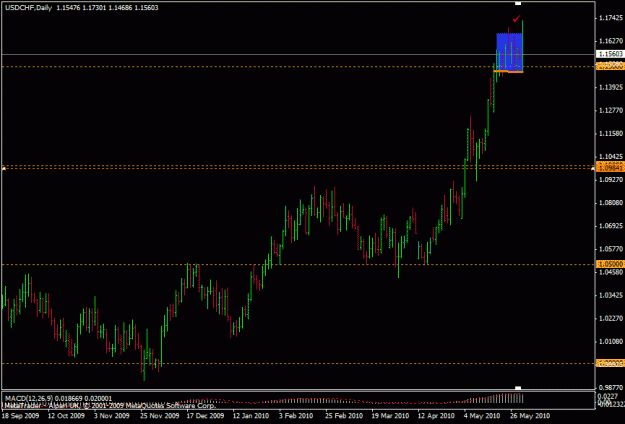The image size is (625, 424).
Task: Click the 1.17425 price scale label
Action: [x=610, y=18]
